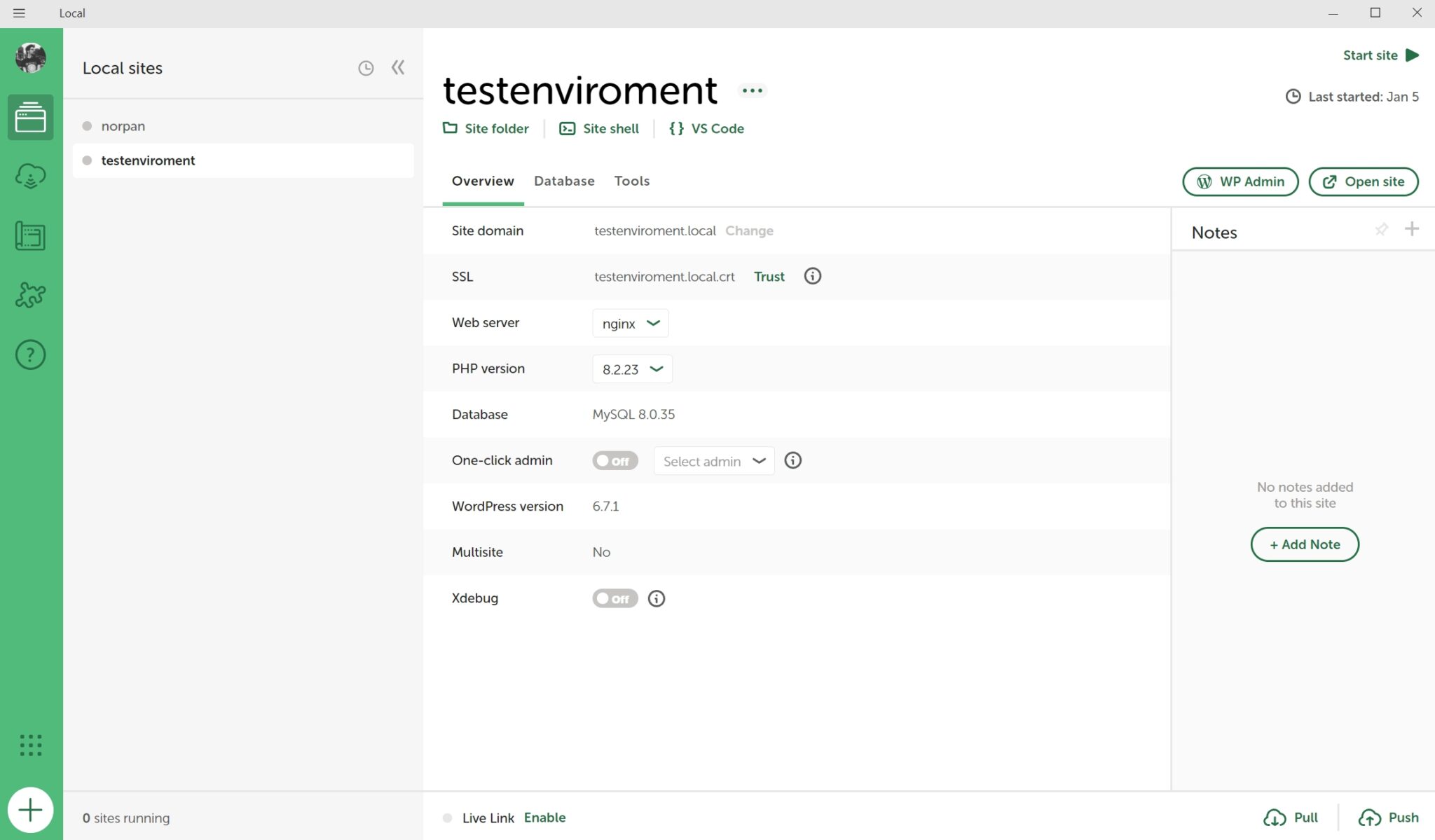Open the Local sites sidebar icon
Screen dimensions: 1435x840
pos(31,117)
